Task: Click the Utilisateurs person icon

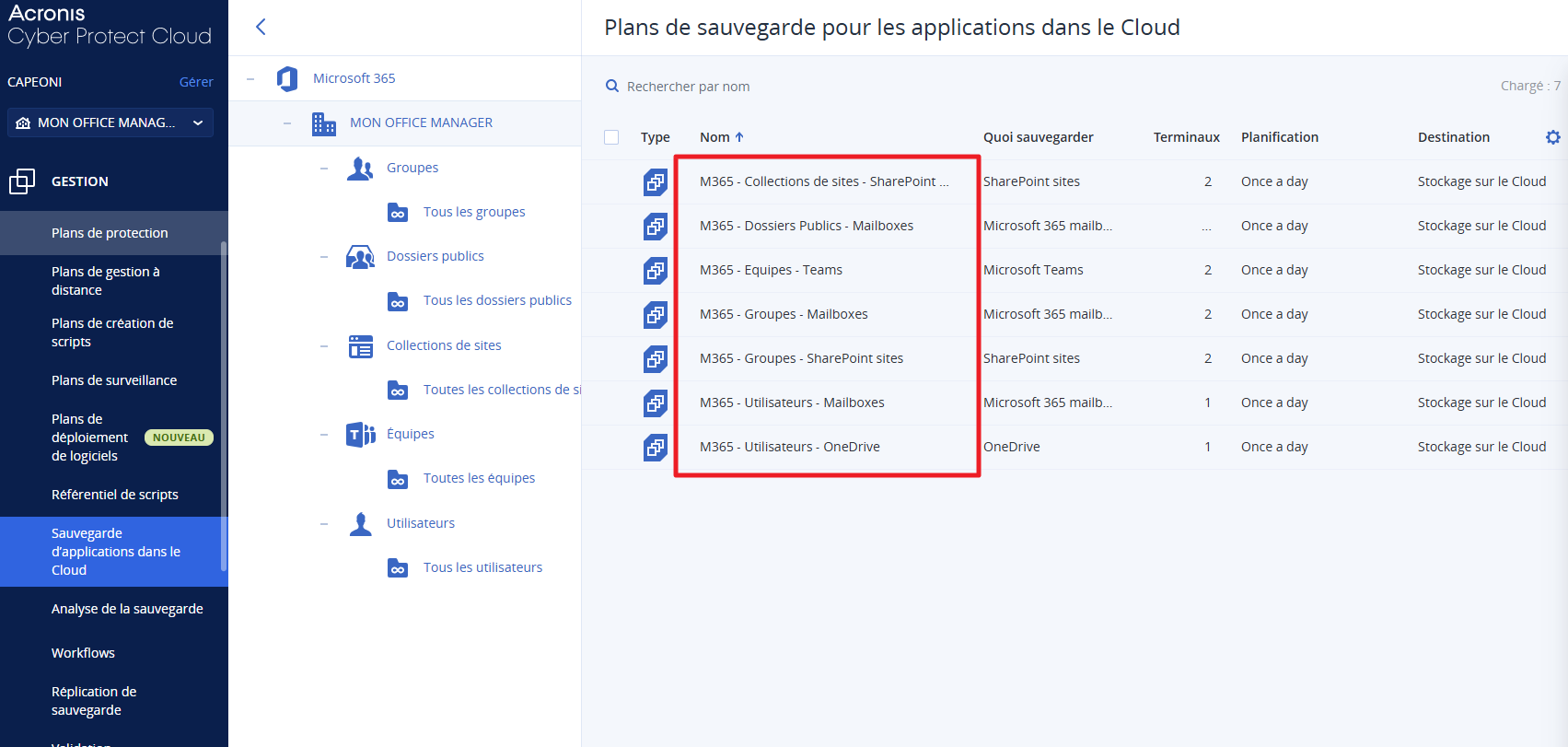Action: (361, 524)
